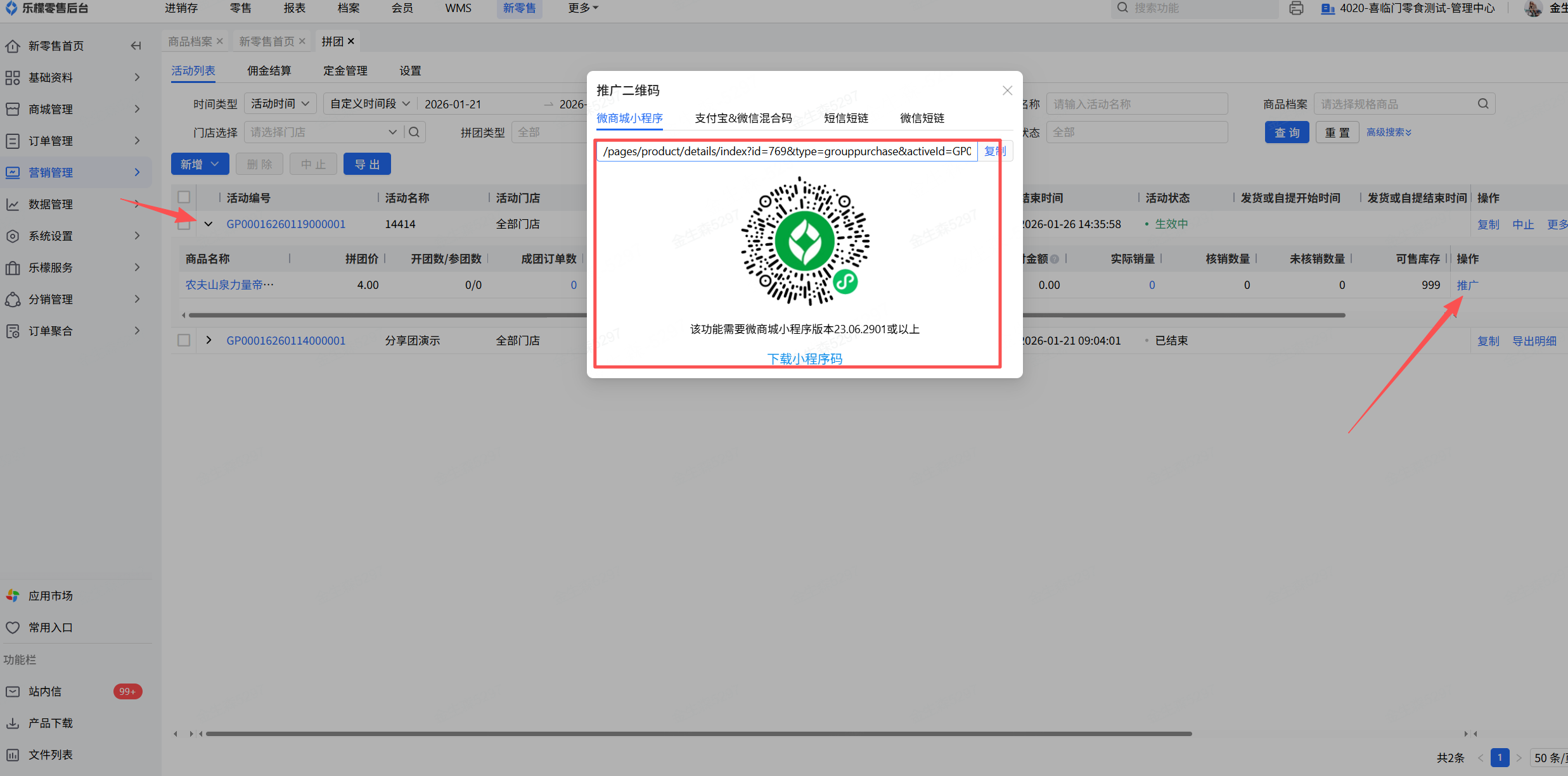The height and width of the screenshot is (776, 1568).
Task: Collapse the sidebar with arrow icon
Action: tap(136, 46)
